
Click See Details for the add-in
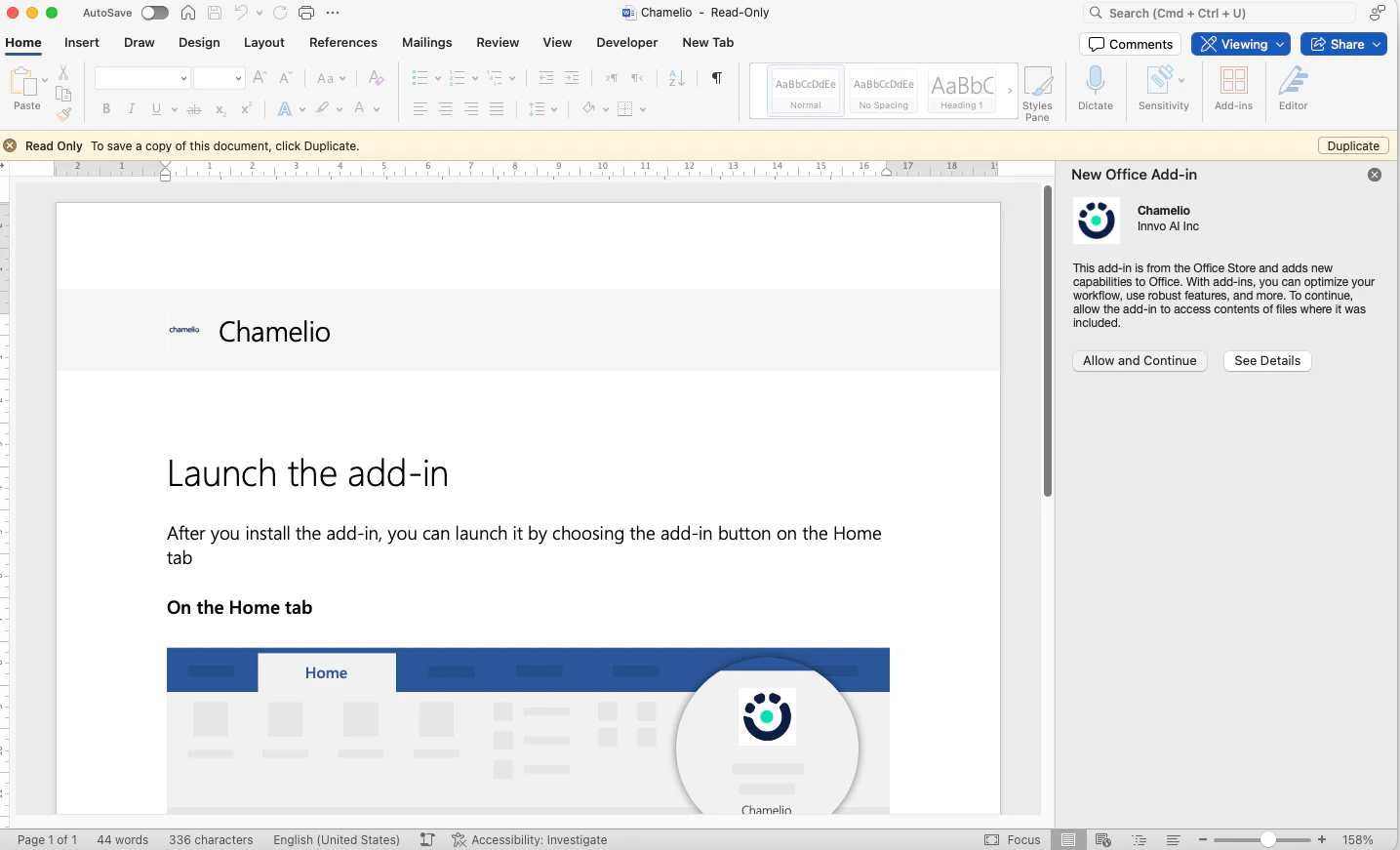click(x=1267, y=361)
